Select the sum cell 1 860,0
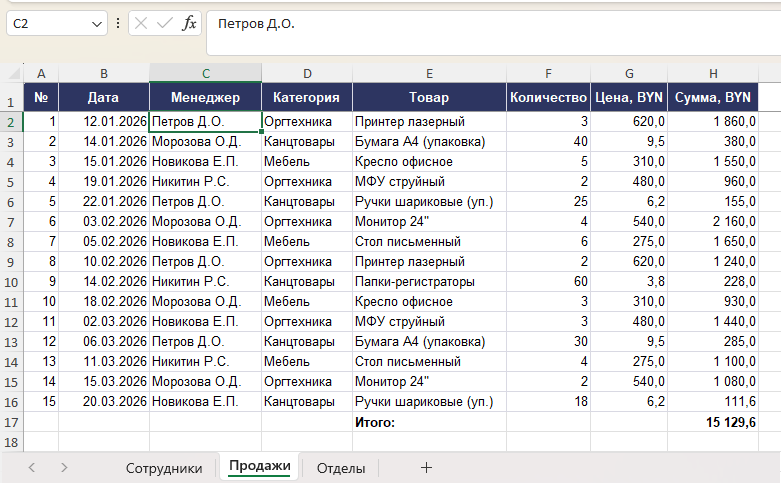 713,121
